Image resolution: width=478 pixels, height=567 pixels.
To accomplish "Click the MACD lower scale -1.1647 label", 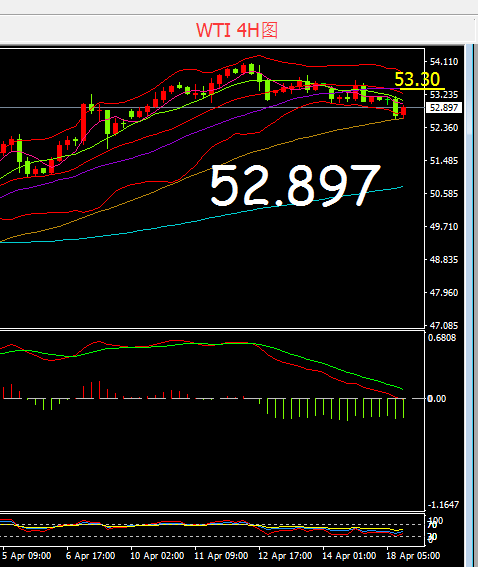I will coord(443,504).
